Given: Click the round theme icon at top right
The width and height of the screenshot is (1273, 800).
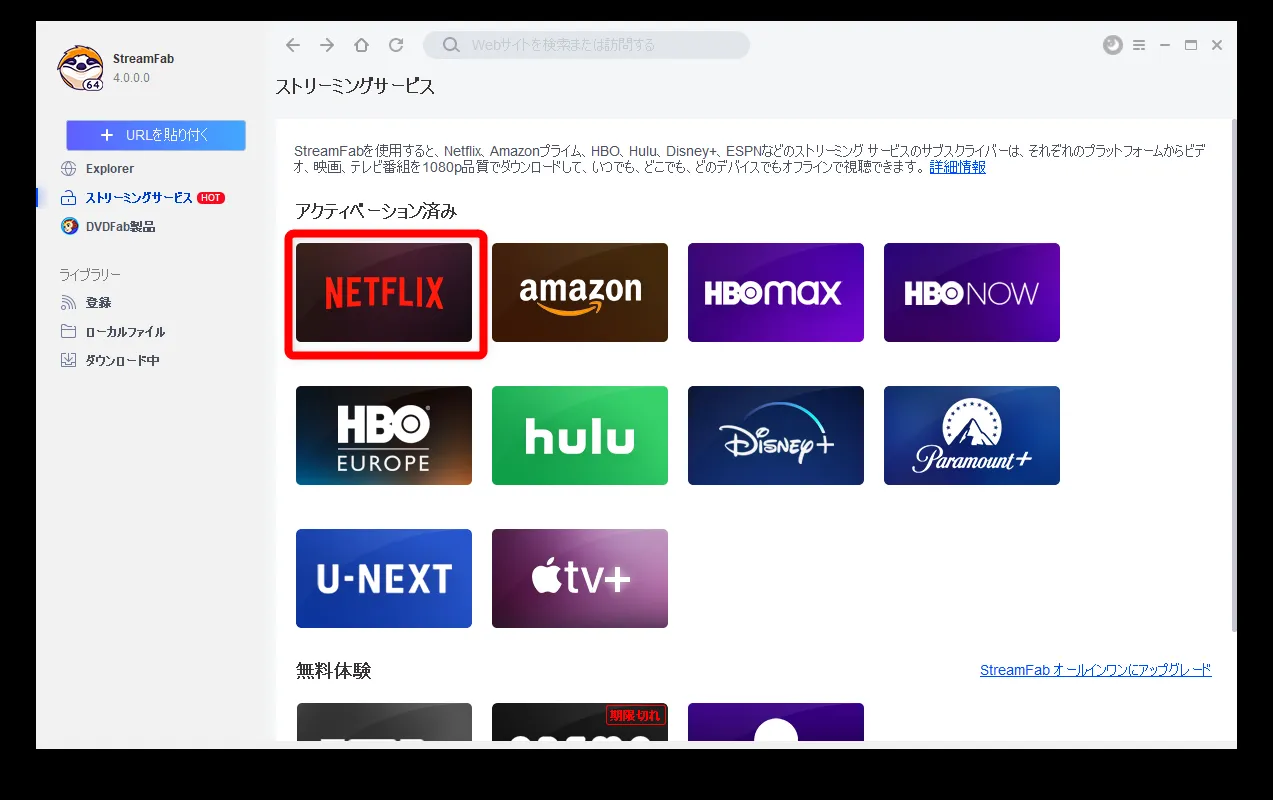Looking at the screenshot, I should click(x=1112, y=45).
